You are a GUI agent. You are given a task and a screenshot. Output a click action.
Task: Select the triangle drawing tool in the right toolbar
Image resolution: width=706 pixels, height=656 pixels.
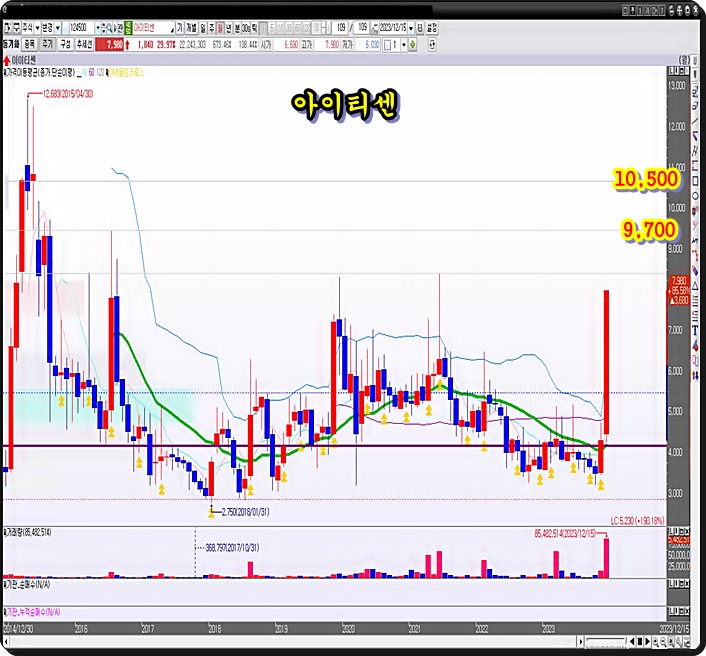(x=695, y=286)
